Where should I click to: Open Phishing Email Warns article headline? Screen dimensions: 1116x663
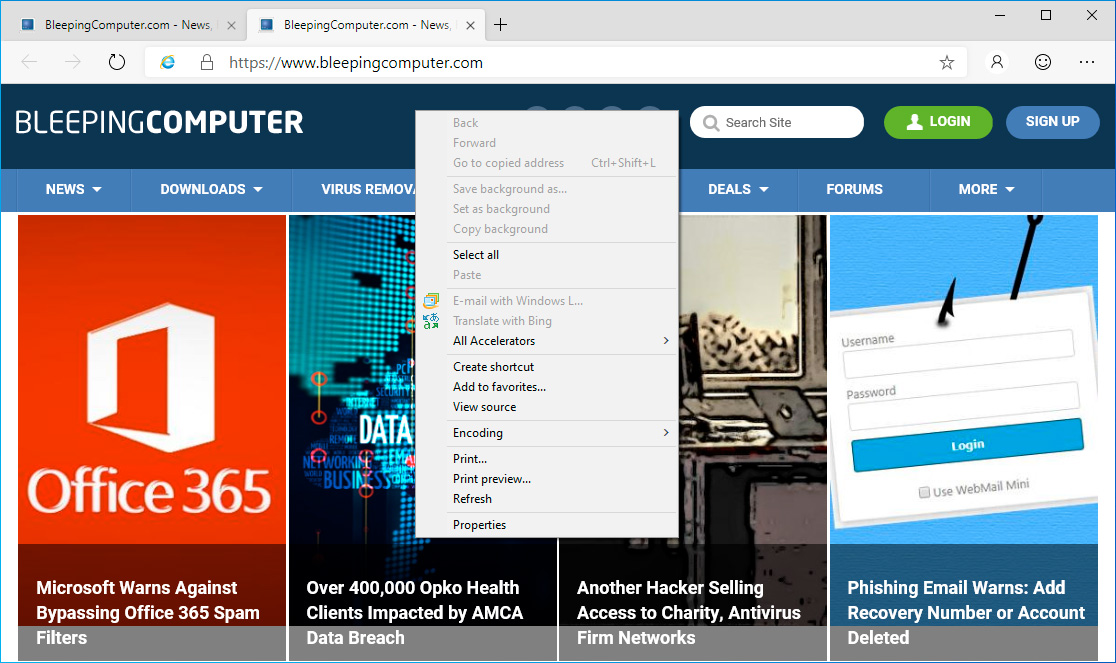coord(966,612)
